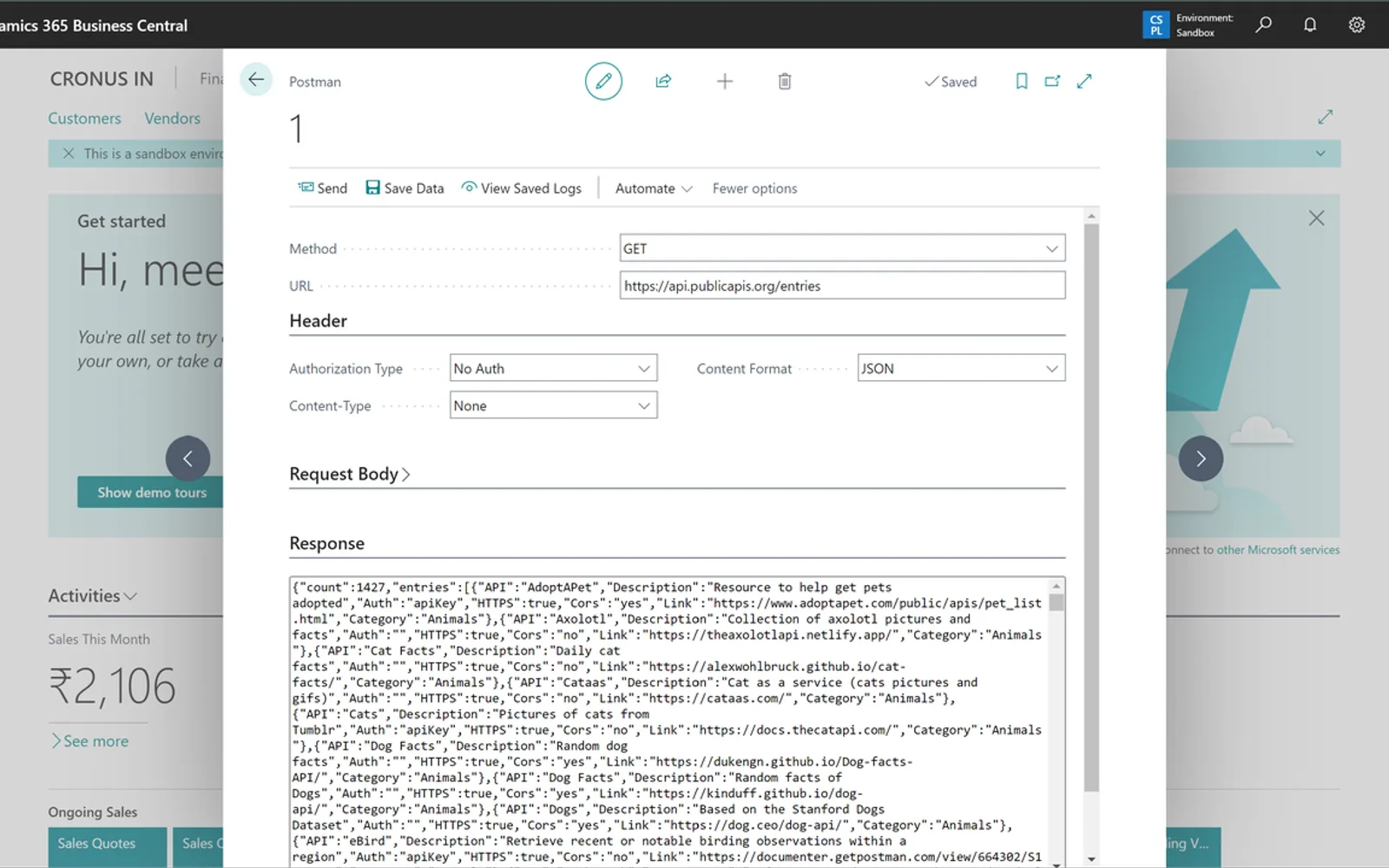Expand the Request Body section
This screenshot has height=868, width=1389.
[350, 474]
